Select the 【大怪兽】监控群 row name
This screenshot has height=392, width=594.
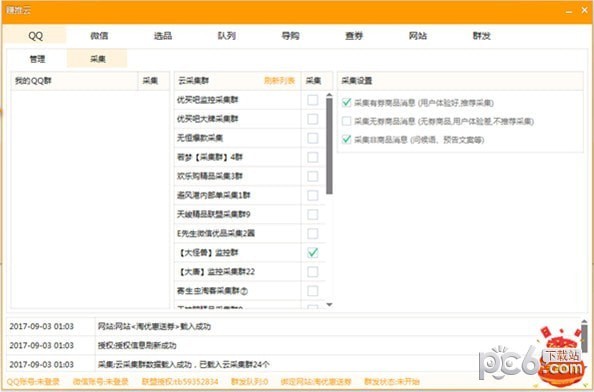pyautogui.click(x=207, y=253)
